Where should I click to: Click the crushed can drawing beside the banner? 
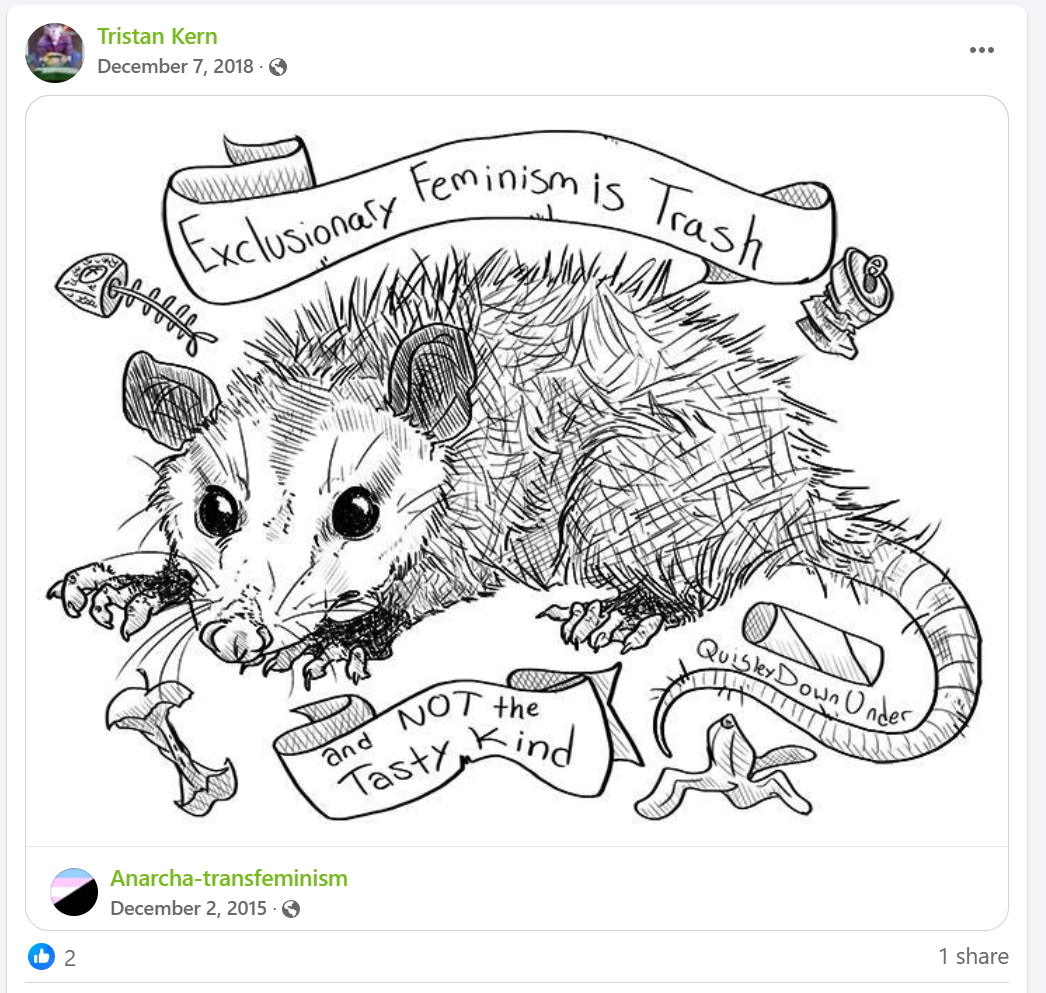point(845,302)
